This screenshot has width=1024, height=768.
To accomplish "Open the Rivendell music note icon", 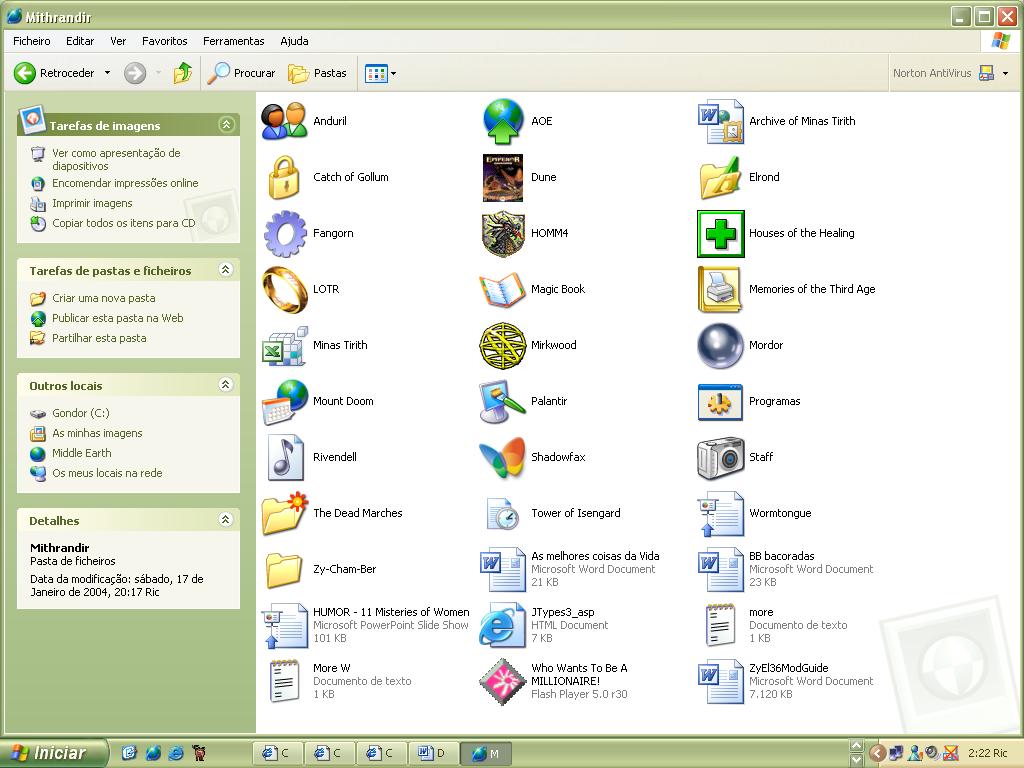I will click(285, 457).
